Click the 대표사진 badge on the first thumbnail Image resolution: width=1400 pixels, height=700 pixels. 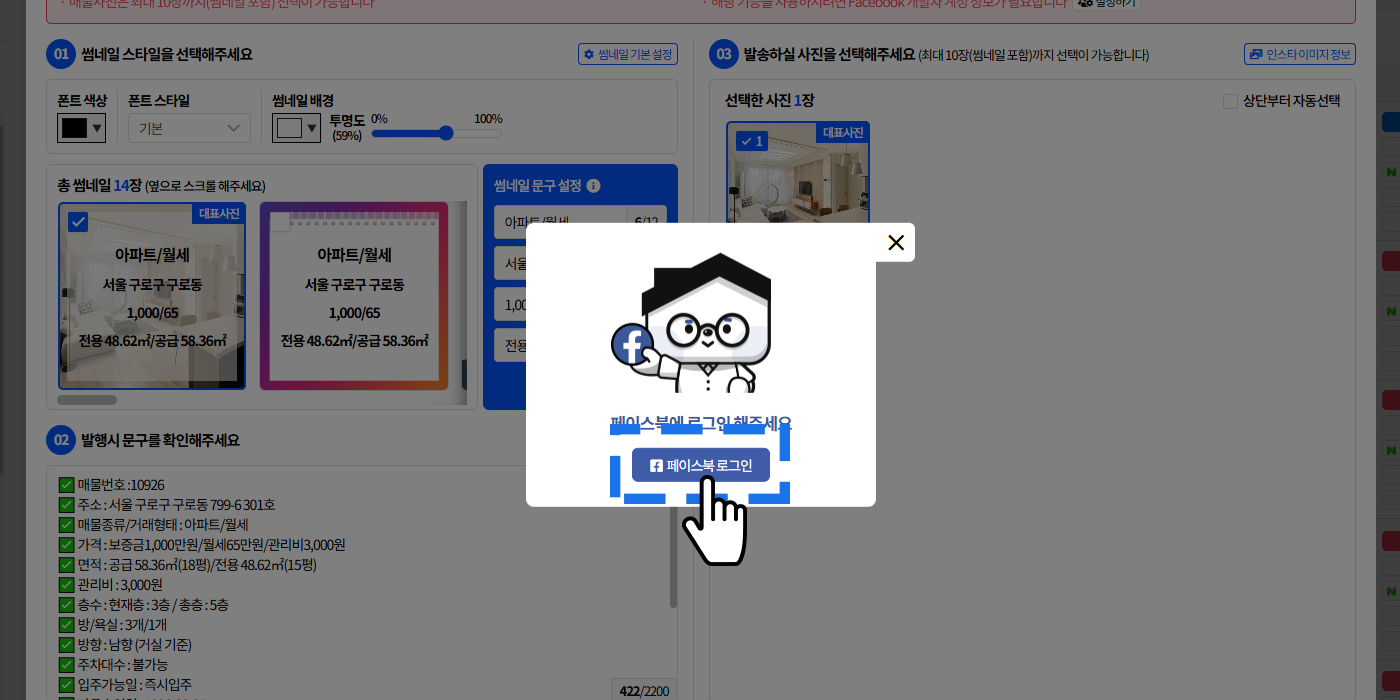click(x=219, y=213)
